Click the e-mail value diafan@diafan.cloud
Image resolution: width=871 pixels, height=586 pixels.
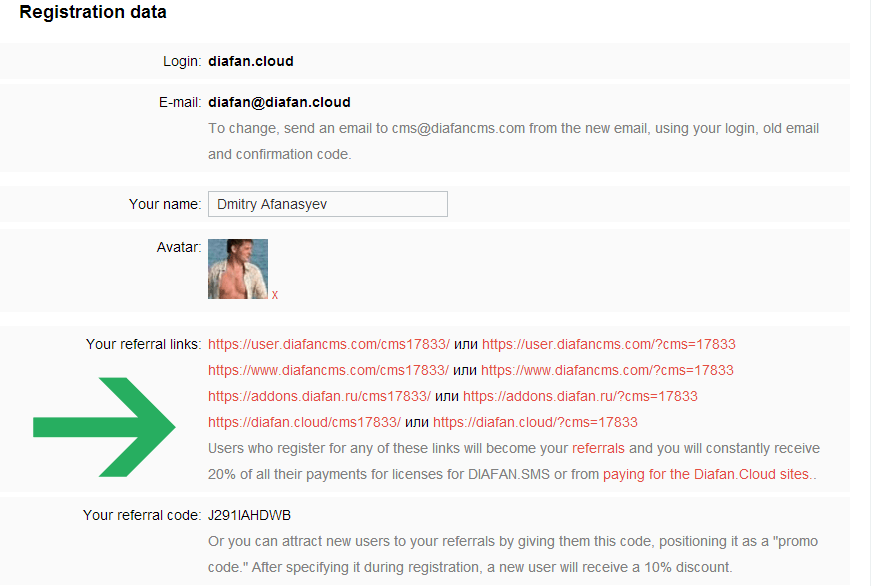(279, 102)
